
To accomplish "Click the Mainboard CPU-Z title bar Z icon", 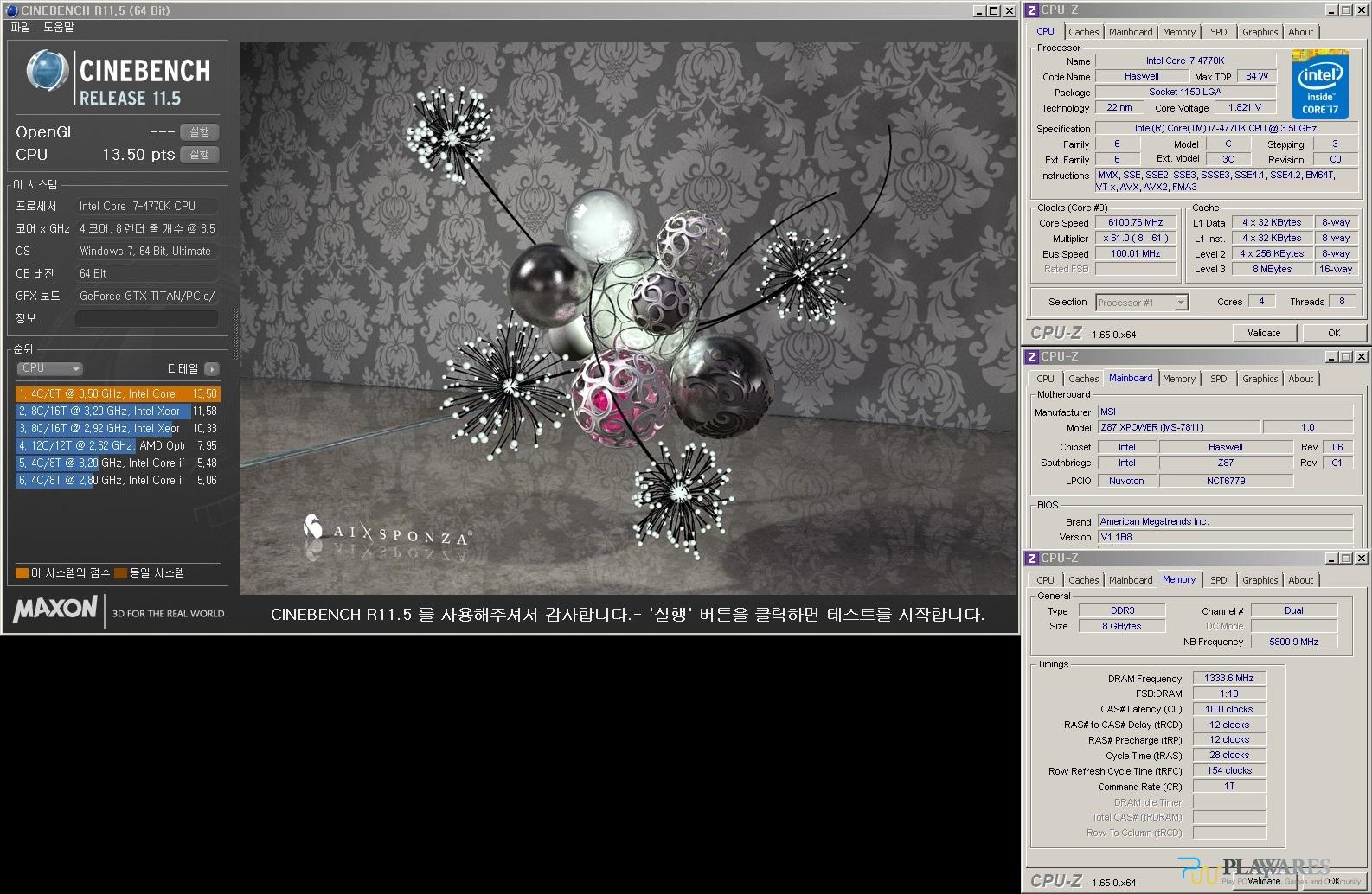I will click(1031, 357).
